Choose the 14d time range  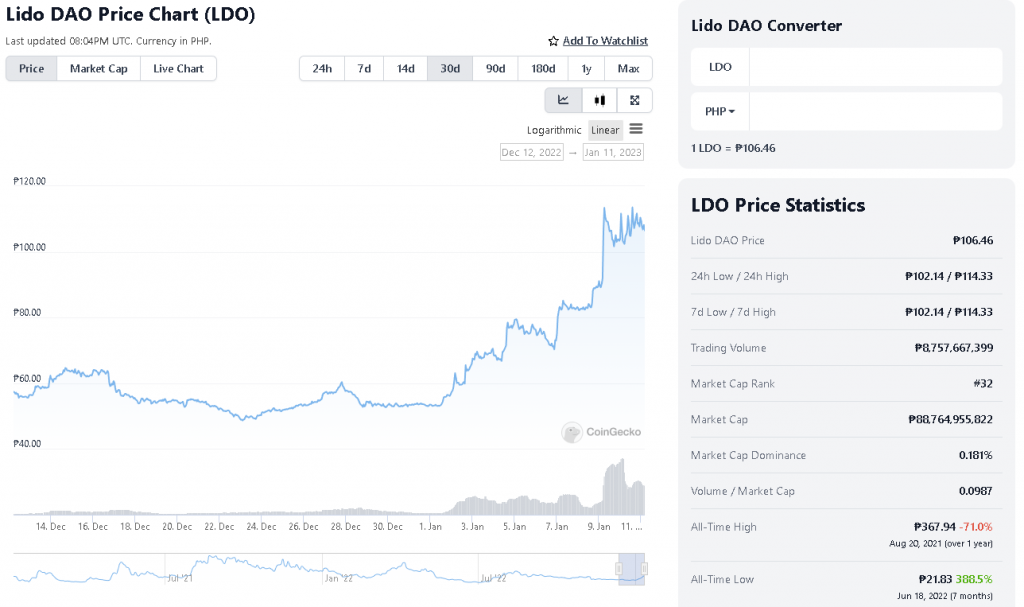point(406,69)
